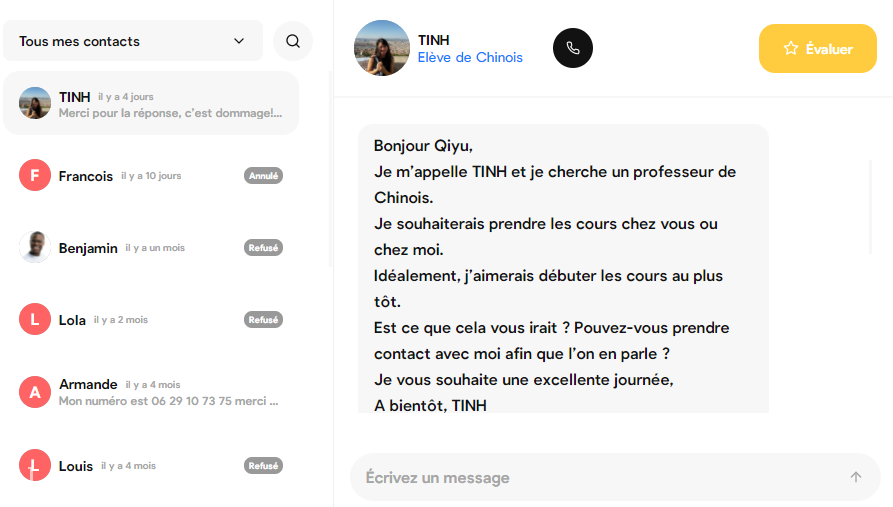Click Benjamin's profile photo
Screen dimensions: 893x507
click(35, 247)
